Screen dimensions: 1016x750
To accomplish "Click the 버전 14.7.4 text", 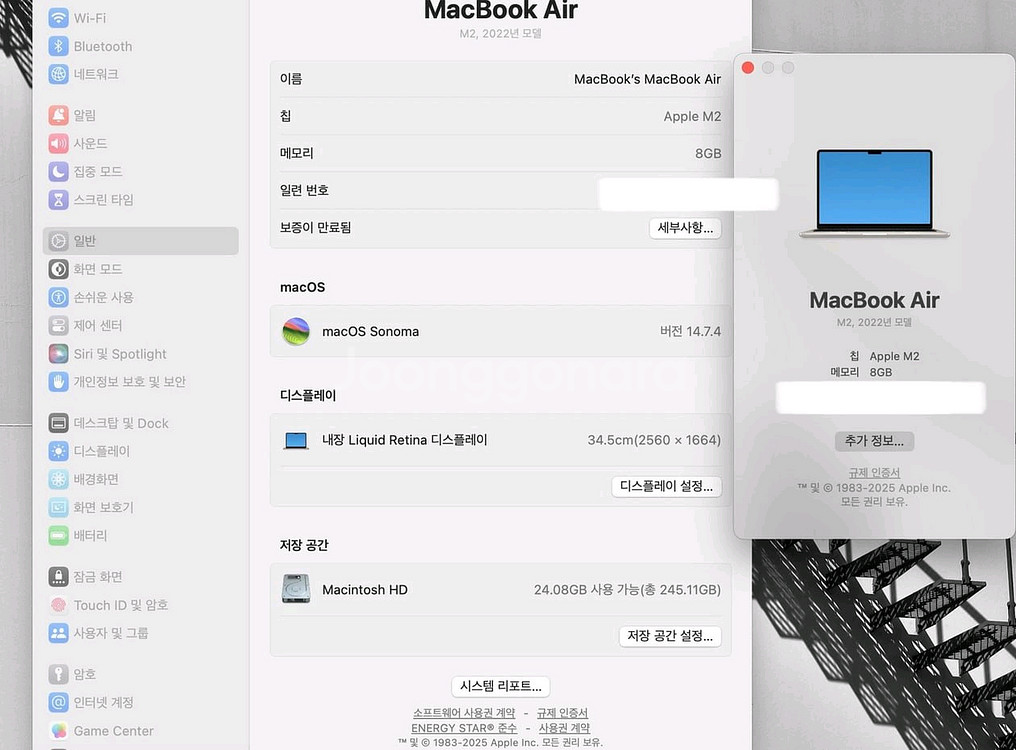I will coord(690,331).
